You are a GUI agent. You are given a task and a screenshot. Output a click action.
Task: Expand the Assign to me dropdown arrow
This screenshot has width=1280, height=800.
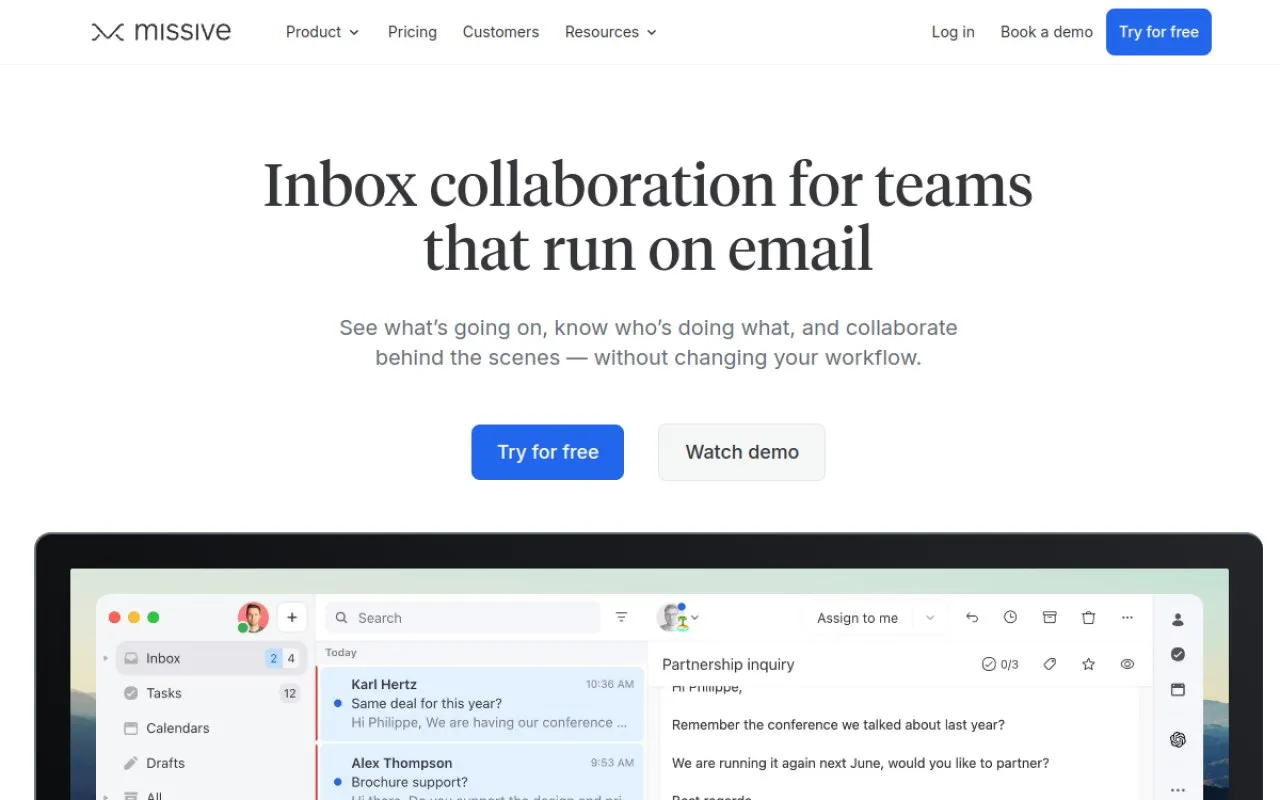coord(930,618)
